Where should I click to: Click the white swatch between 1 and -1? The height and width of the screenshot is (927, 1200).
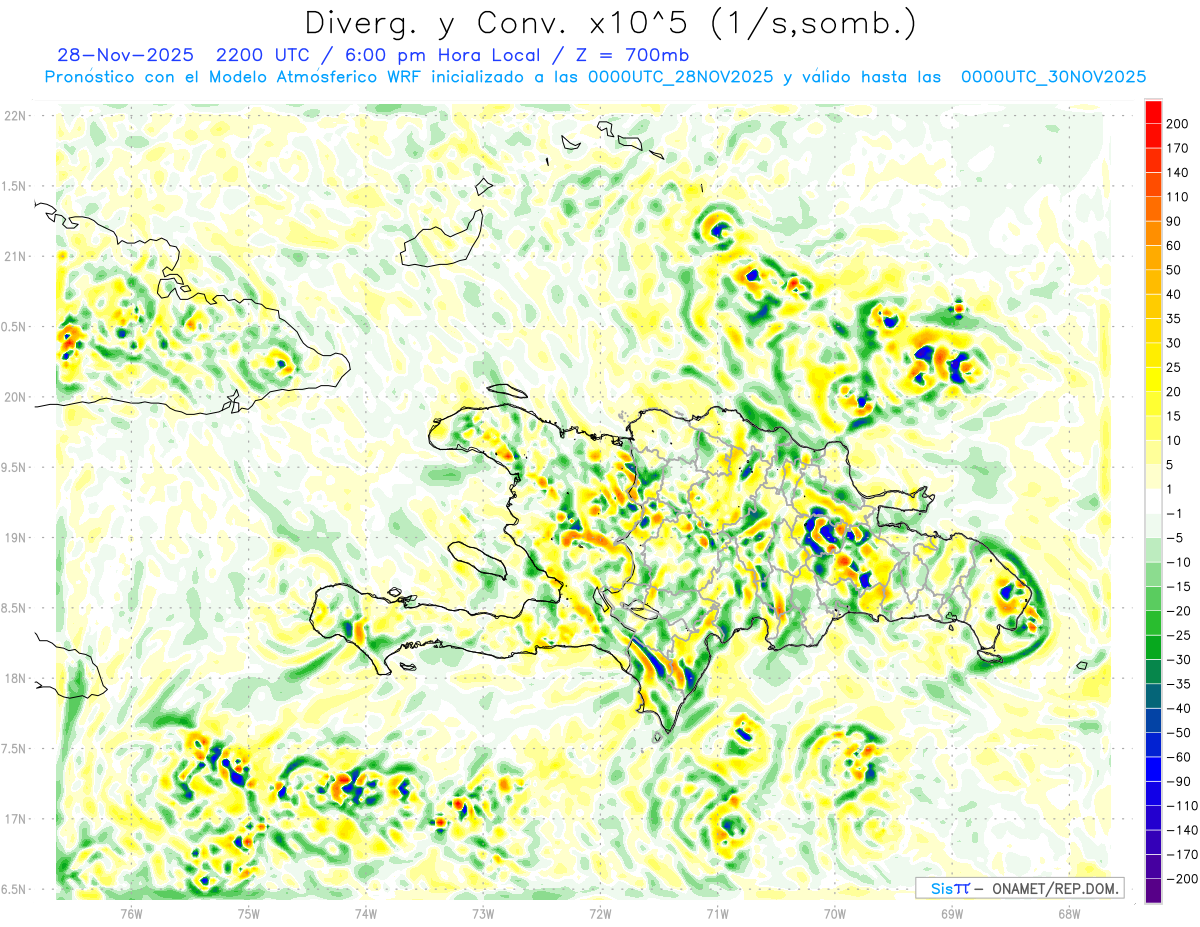click(x=1153, y=501)
